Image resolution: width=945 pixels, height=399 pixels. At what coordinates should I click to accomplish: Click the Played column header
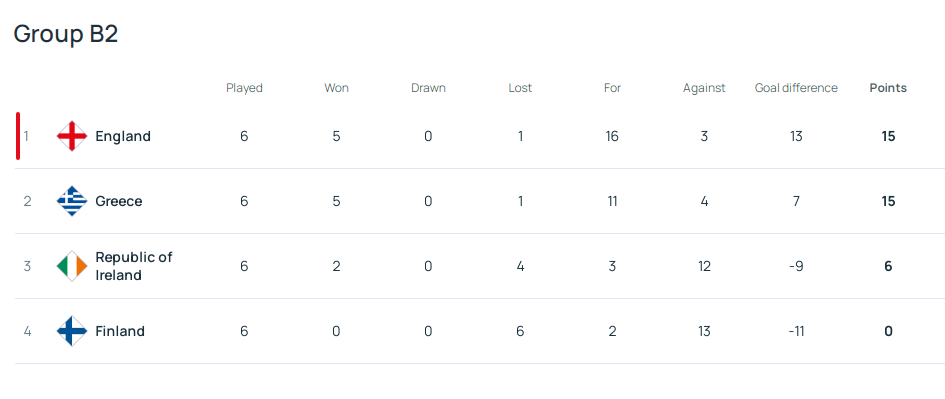click(x=244, y=88)
